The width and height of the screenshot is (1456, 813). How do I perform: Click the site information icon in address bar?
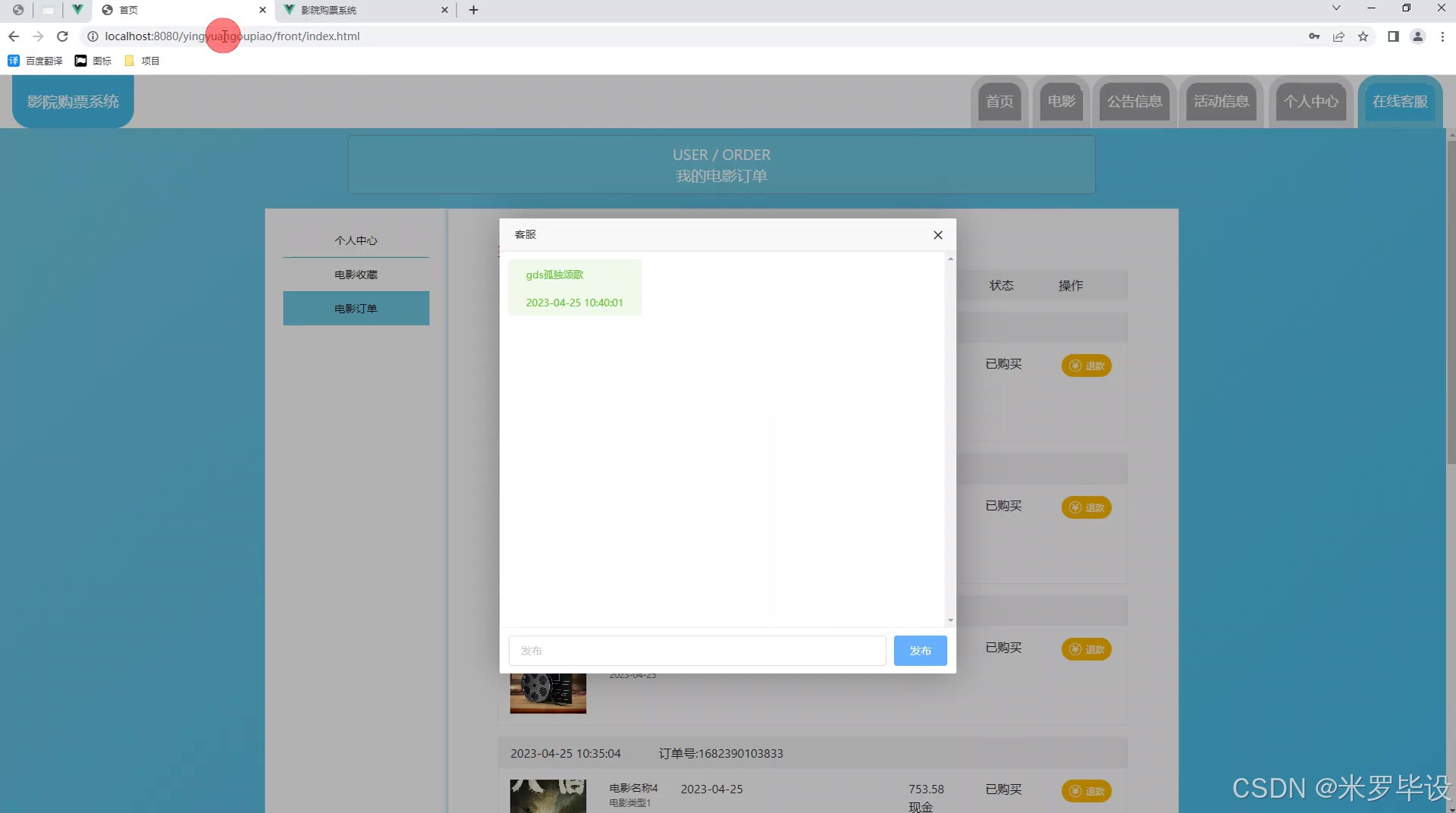click(93, 36)
